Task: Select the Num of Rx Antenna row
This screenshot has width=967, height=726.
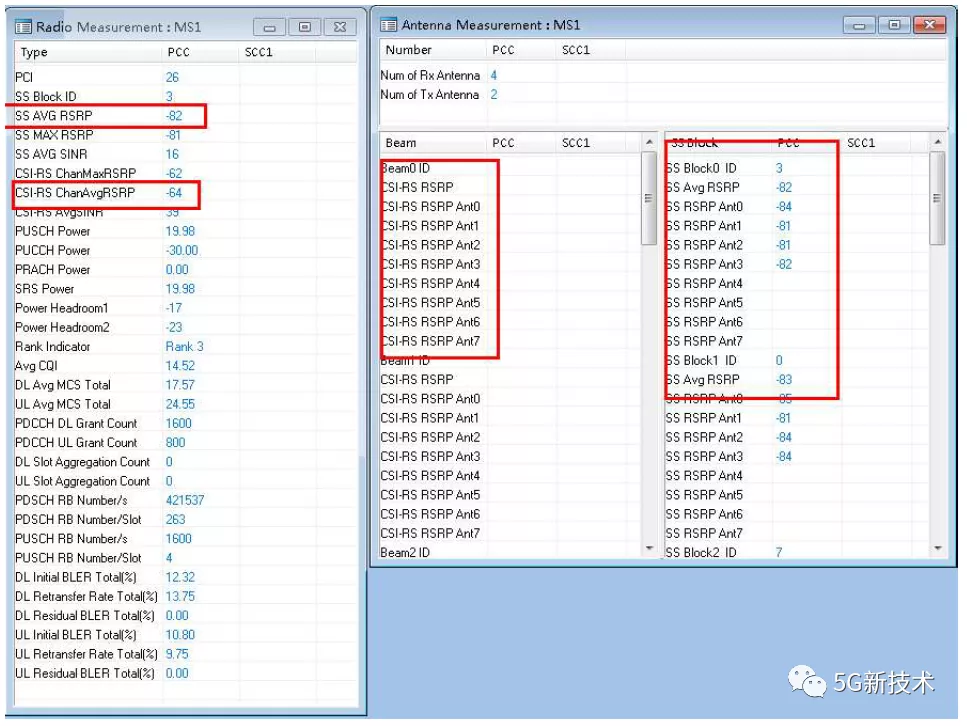Action: point(663,75)
